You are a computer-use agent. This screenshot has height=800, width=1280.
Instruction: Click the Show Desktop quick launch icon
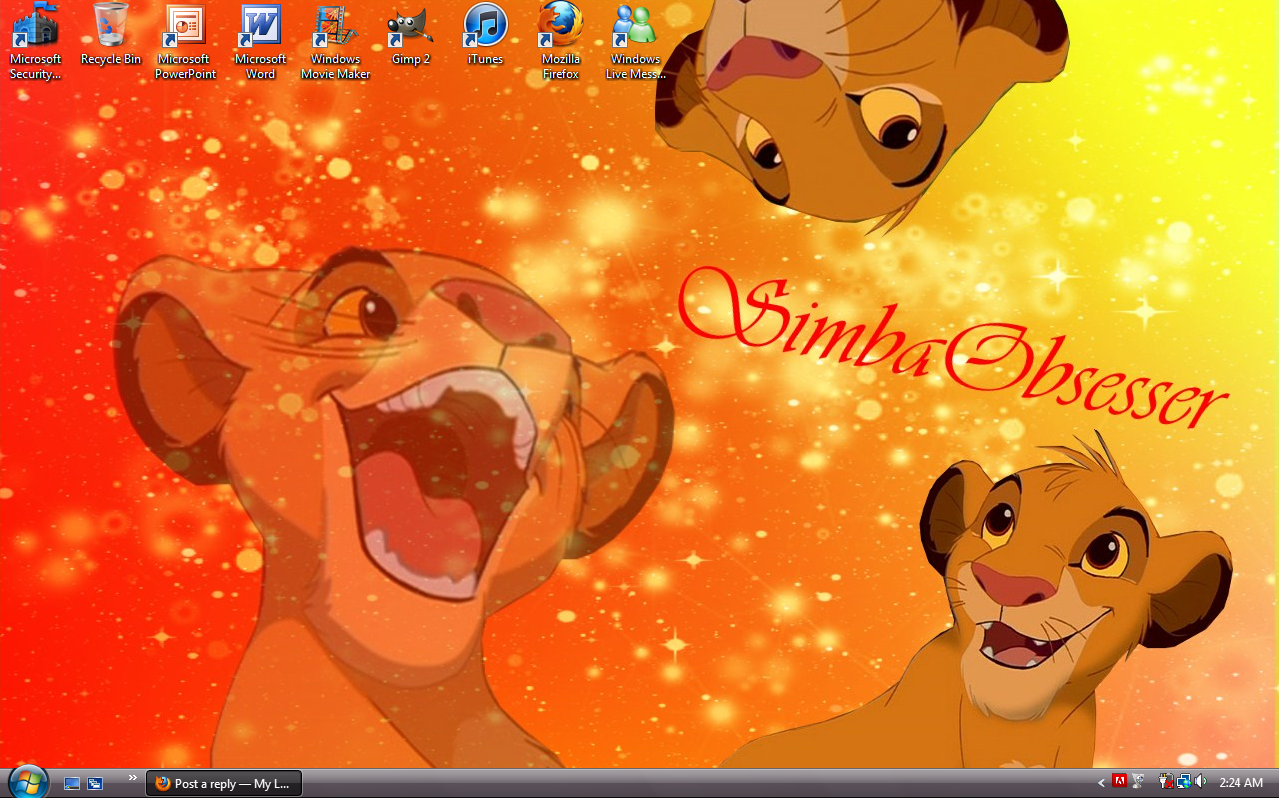point(72,783)
